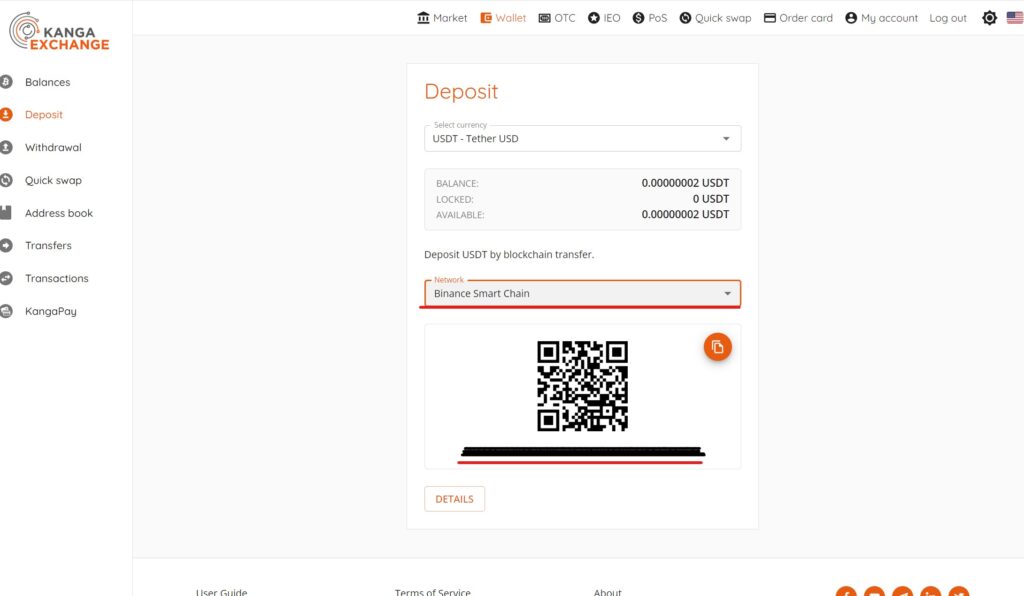Click the Select currency dropdown arrow
The image size is (1024, 596).
point(726,138)
